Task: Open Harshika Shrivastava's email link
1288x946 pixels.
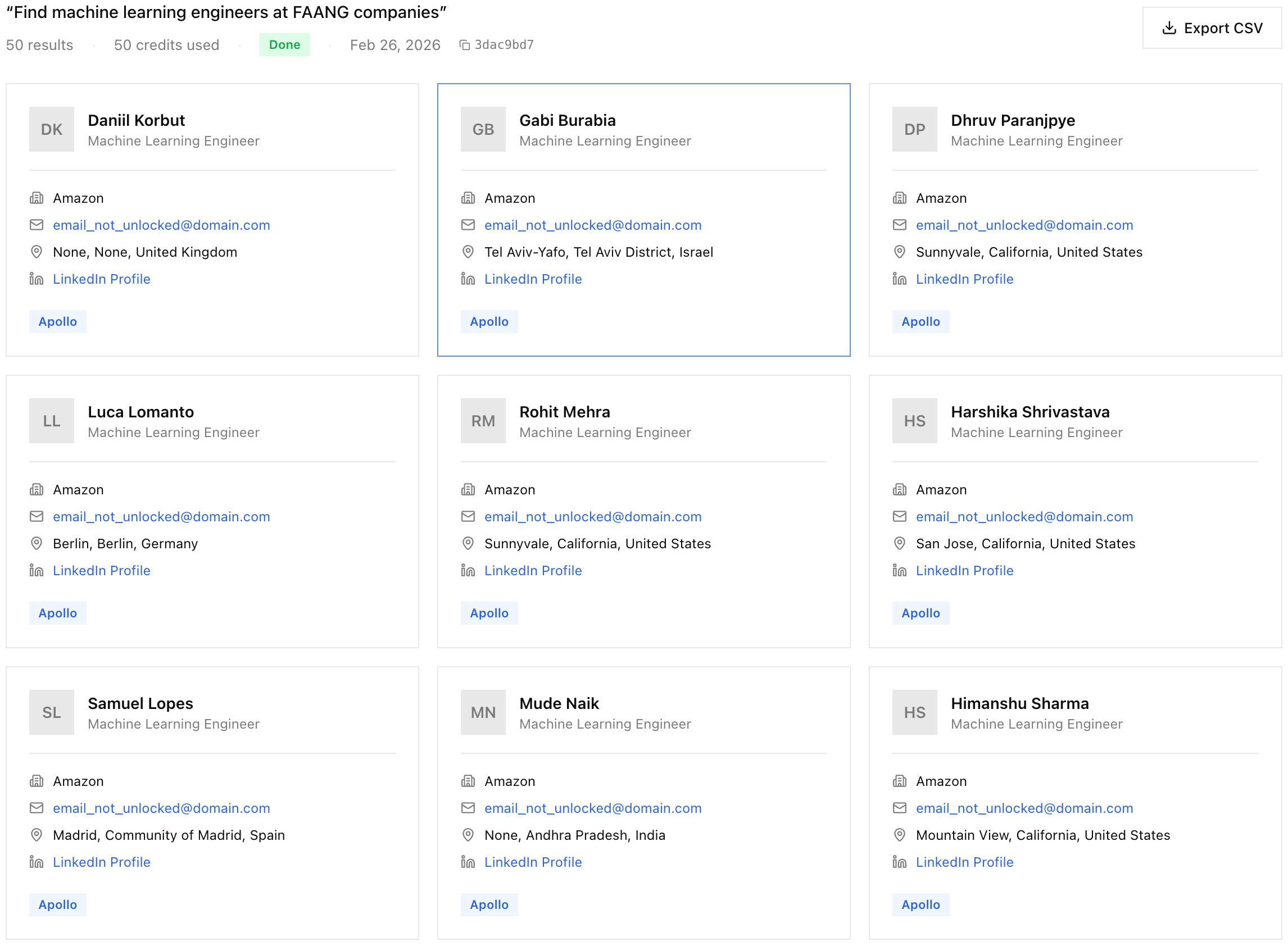Action: [x=1024, y=516]
